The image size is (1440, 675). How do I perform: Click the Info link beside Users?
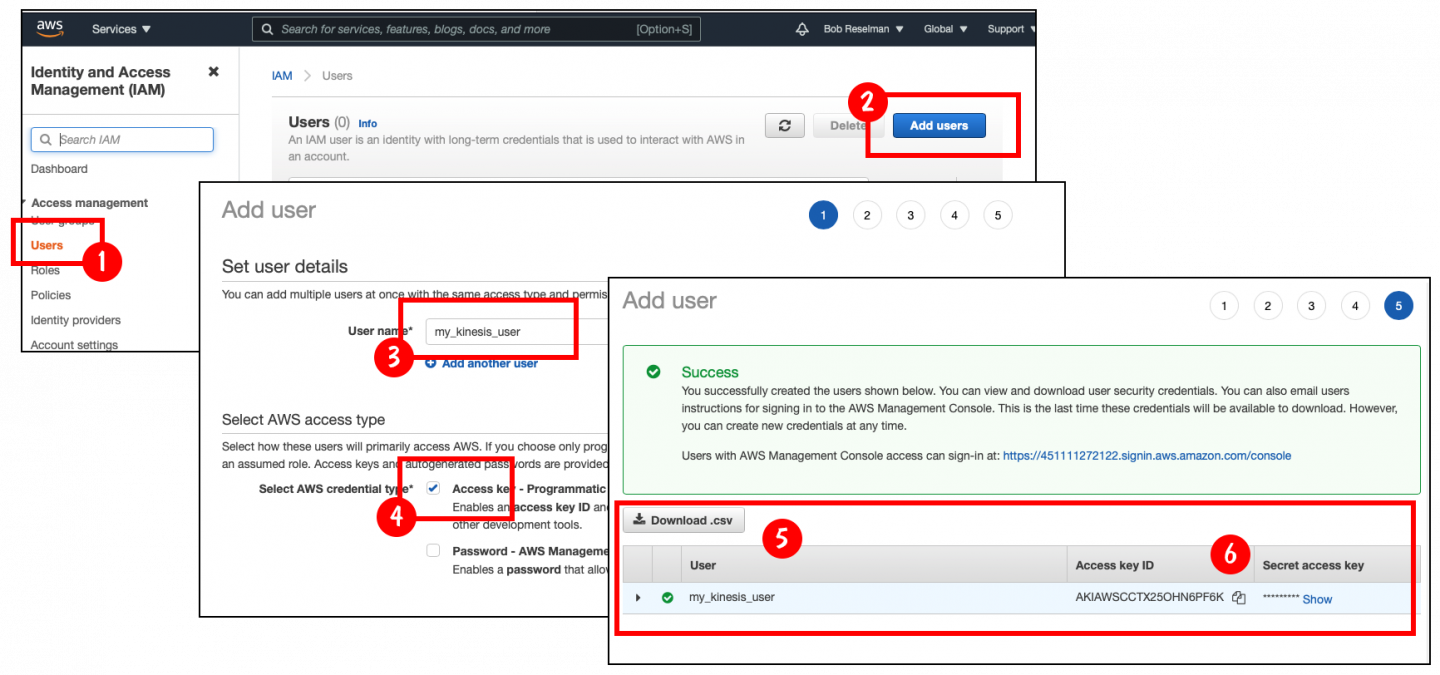pos(368,124)
